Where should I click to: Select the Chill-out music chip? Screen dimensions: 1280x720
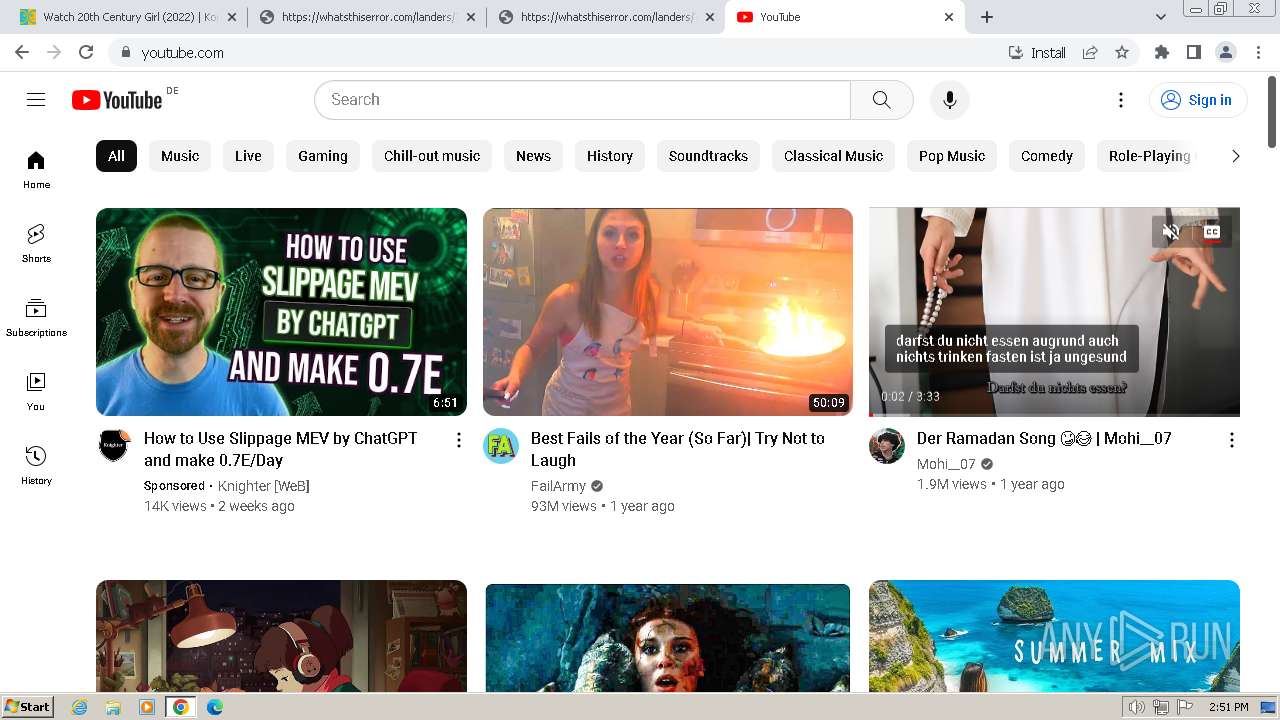tap(432, 156)
